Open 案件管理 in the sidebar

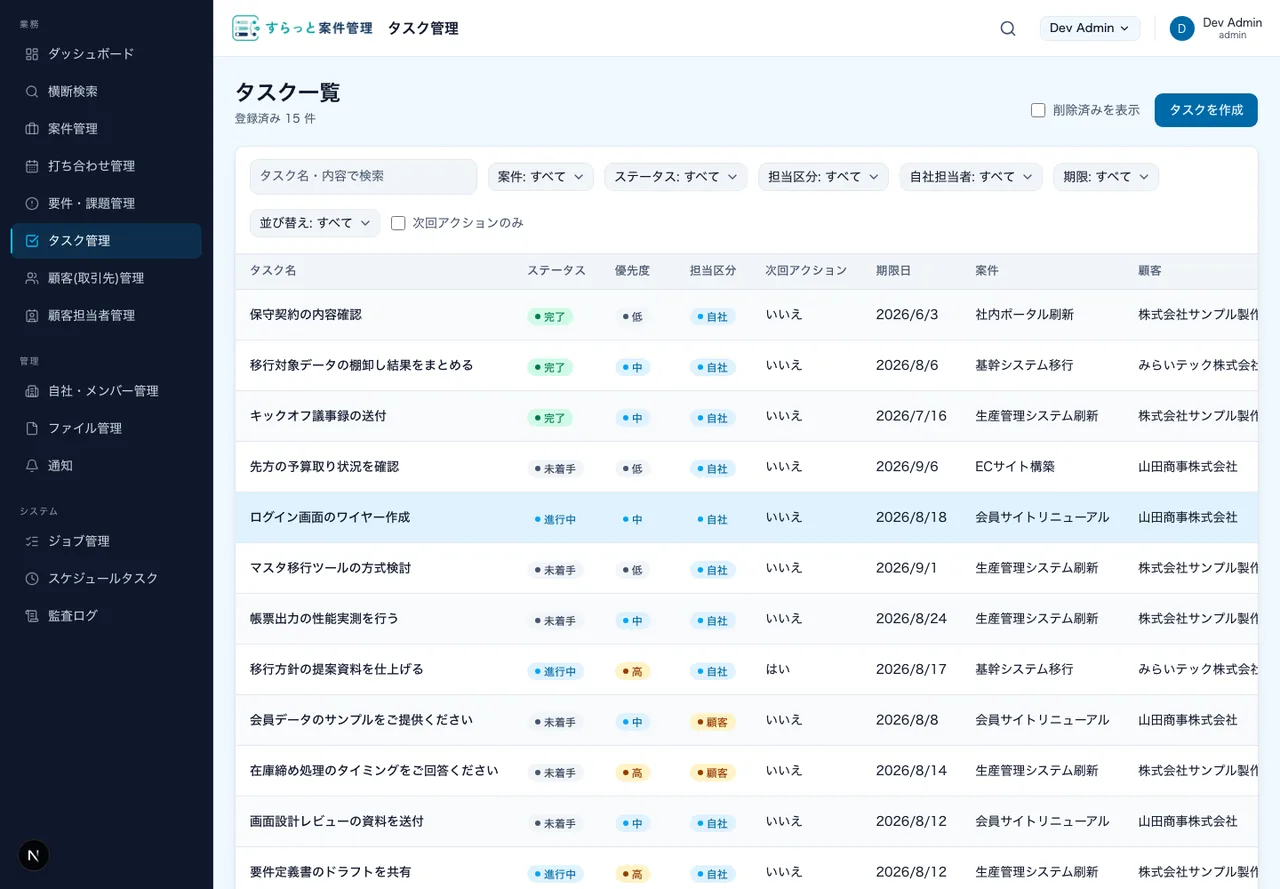106,129
